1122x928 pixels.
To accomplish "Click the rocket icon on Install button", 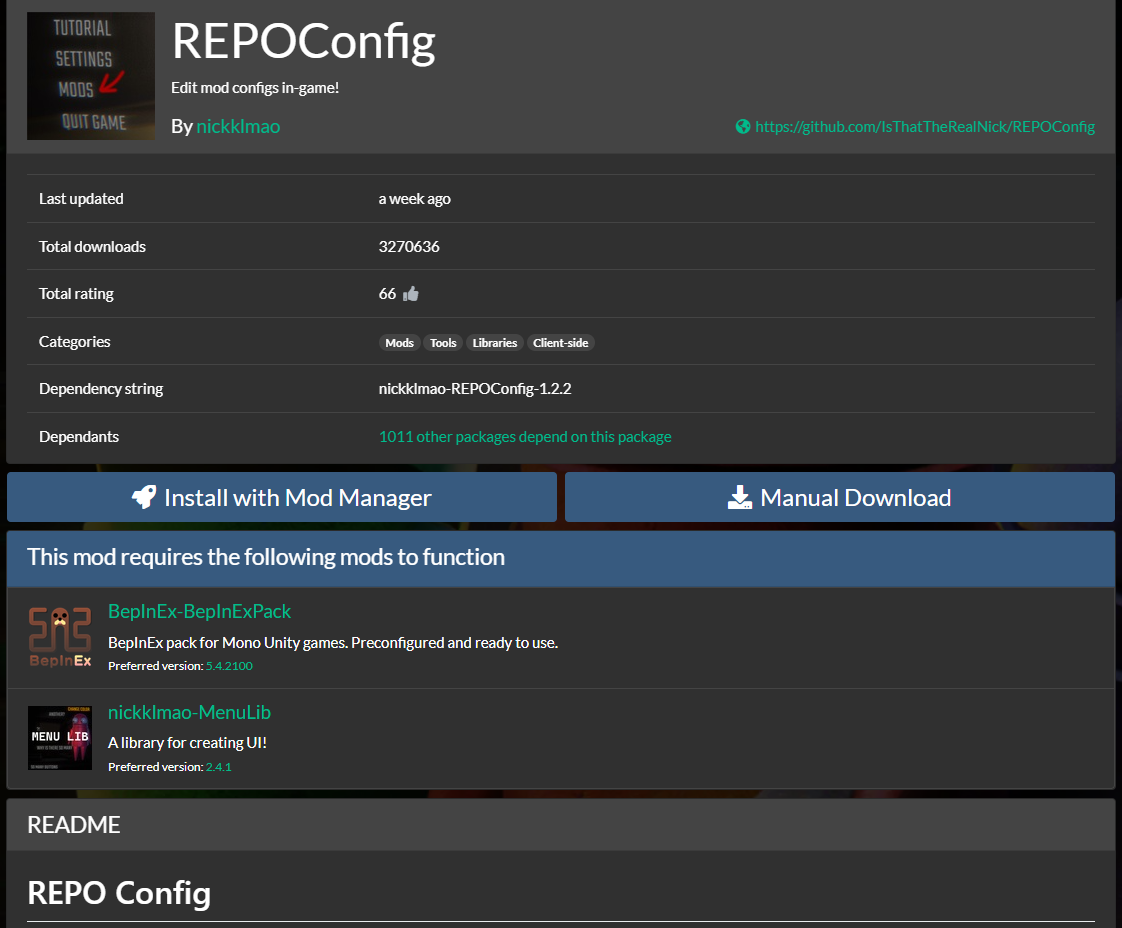I will coord(144,497).
